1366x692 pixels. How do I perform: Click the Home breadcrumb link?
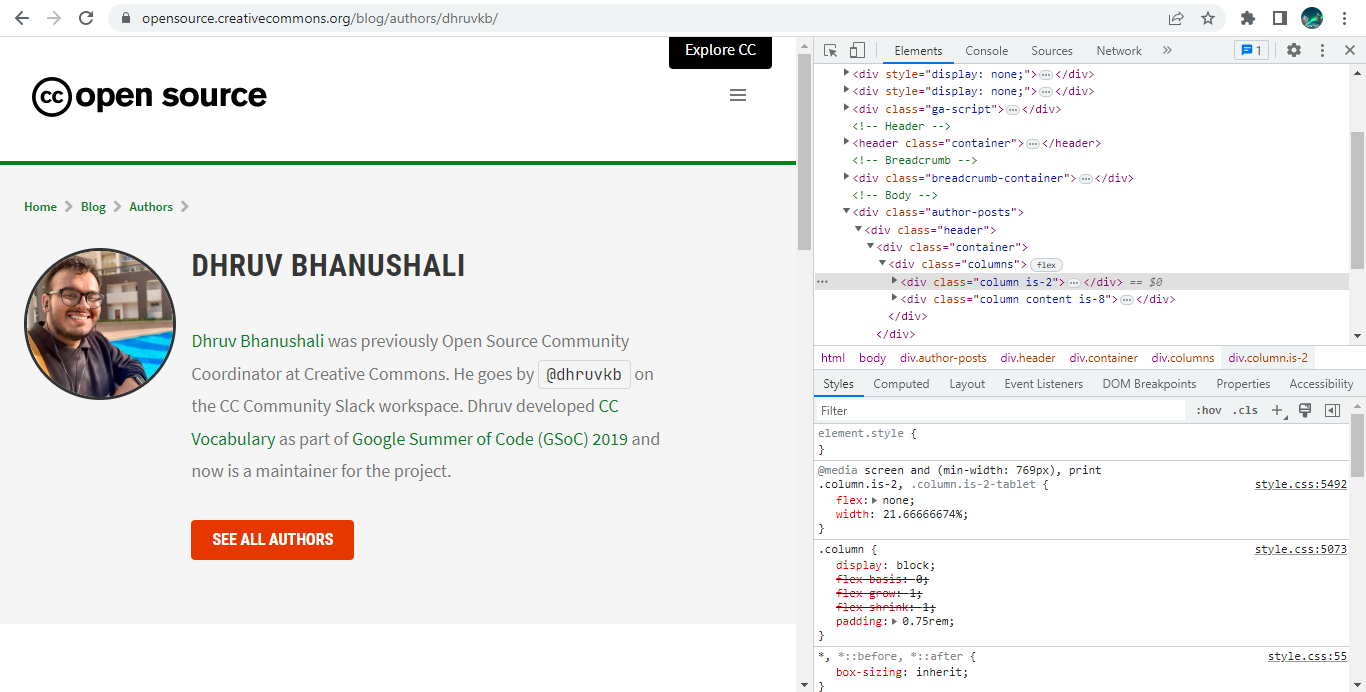pos(40,207)
